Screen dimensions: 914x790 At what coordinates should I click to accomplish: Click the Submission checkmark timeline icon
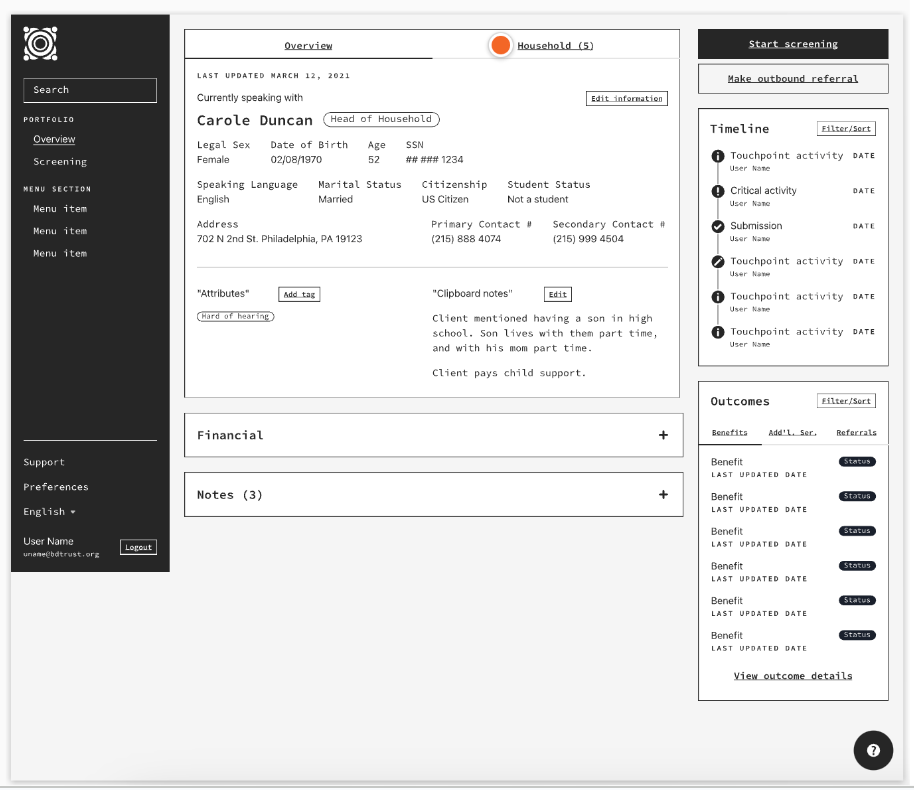click(x=717, y=226)
